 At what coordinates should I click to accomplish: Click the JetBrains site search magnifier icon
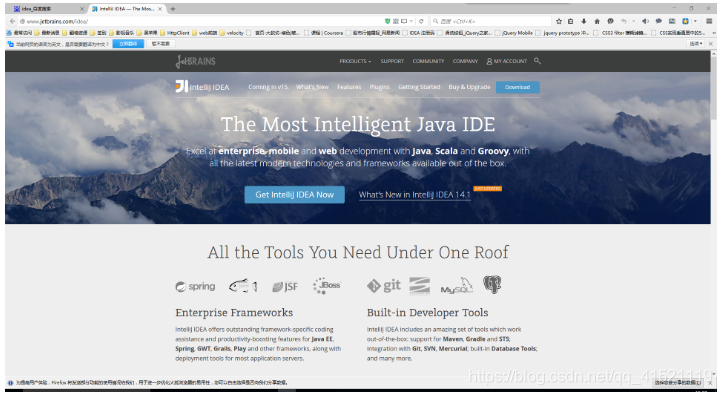537,61
